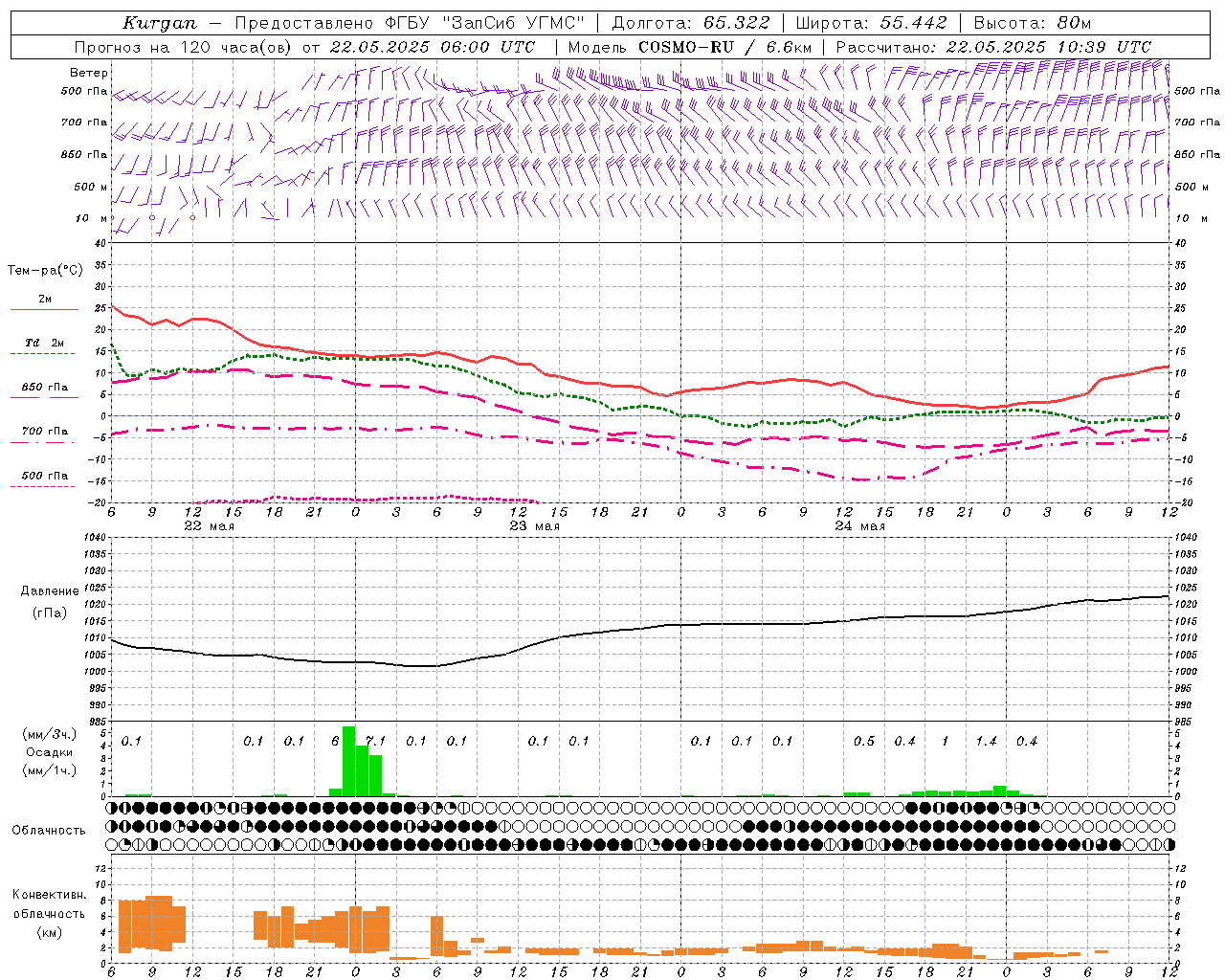Screen dimensions: 1225x980
Task: Click the "Td 2м" dew point legend entry
Action: click(45, 343)
